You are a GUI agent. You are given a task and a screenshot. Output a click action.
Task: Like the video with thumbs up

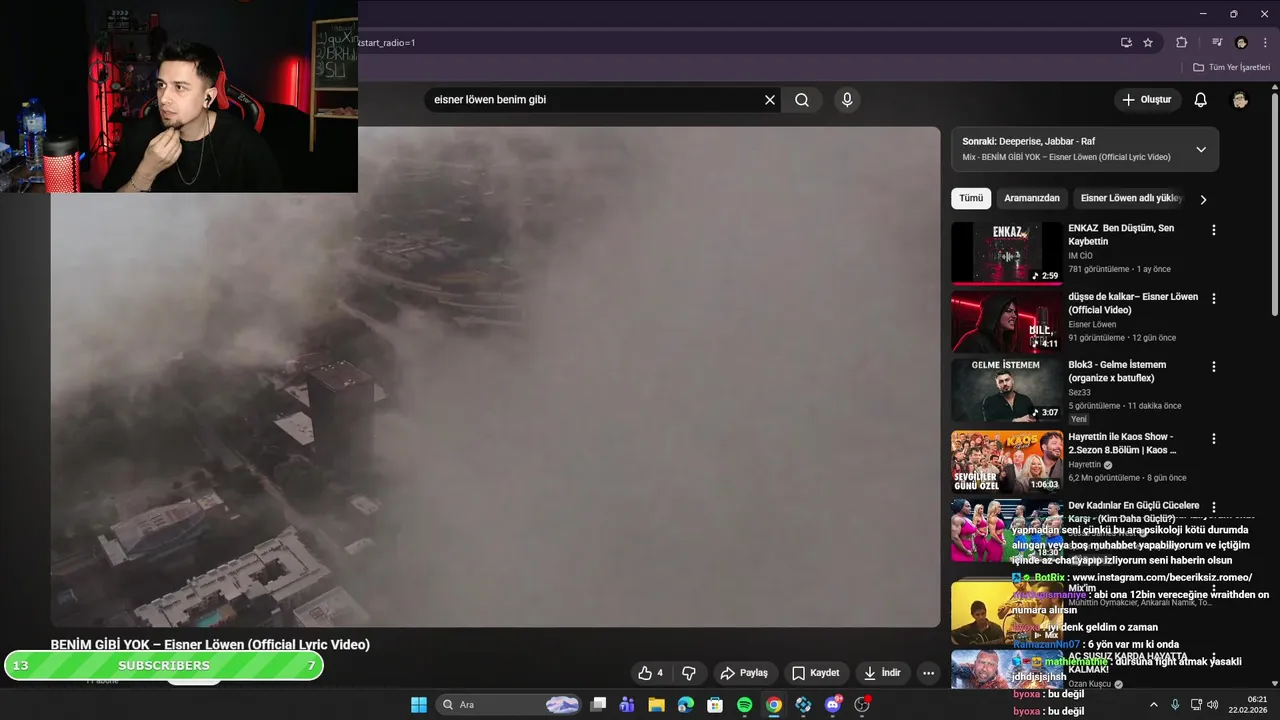click(651, 673)
